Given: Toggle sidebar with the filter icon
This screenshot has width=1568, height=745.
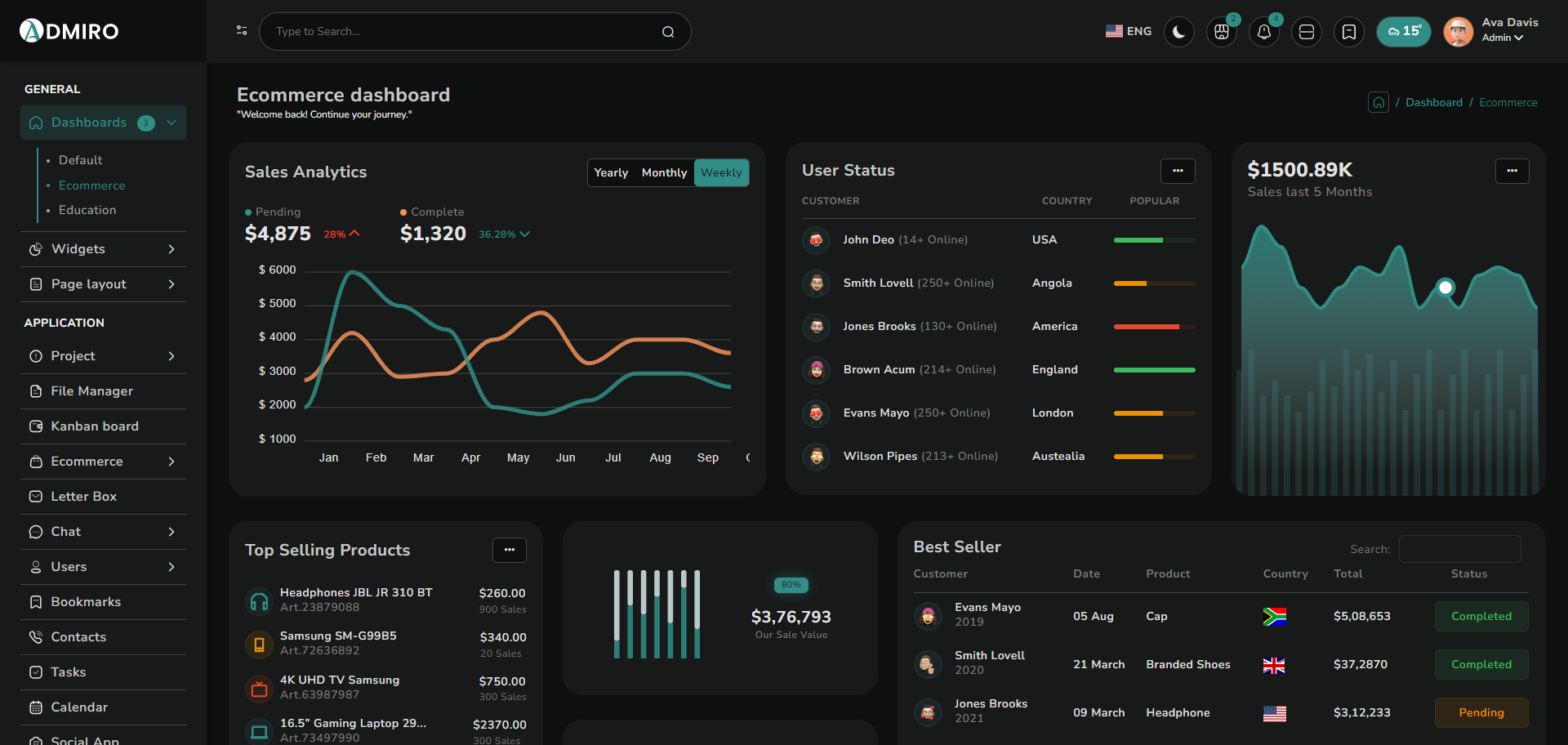Looking at the screenshot, I should [x=242, y=30].
